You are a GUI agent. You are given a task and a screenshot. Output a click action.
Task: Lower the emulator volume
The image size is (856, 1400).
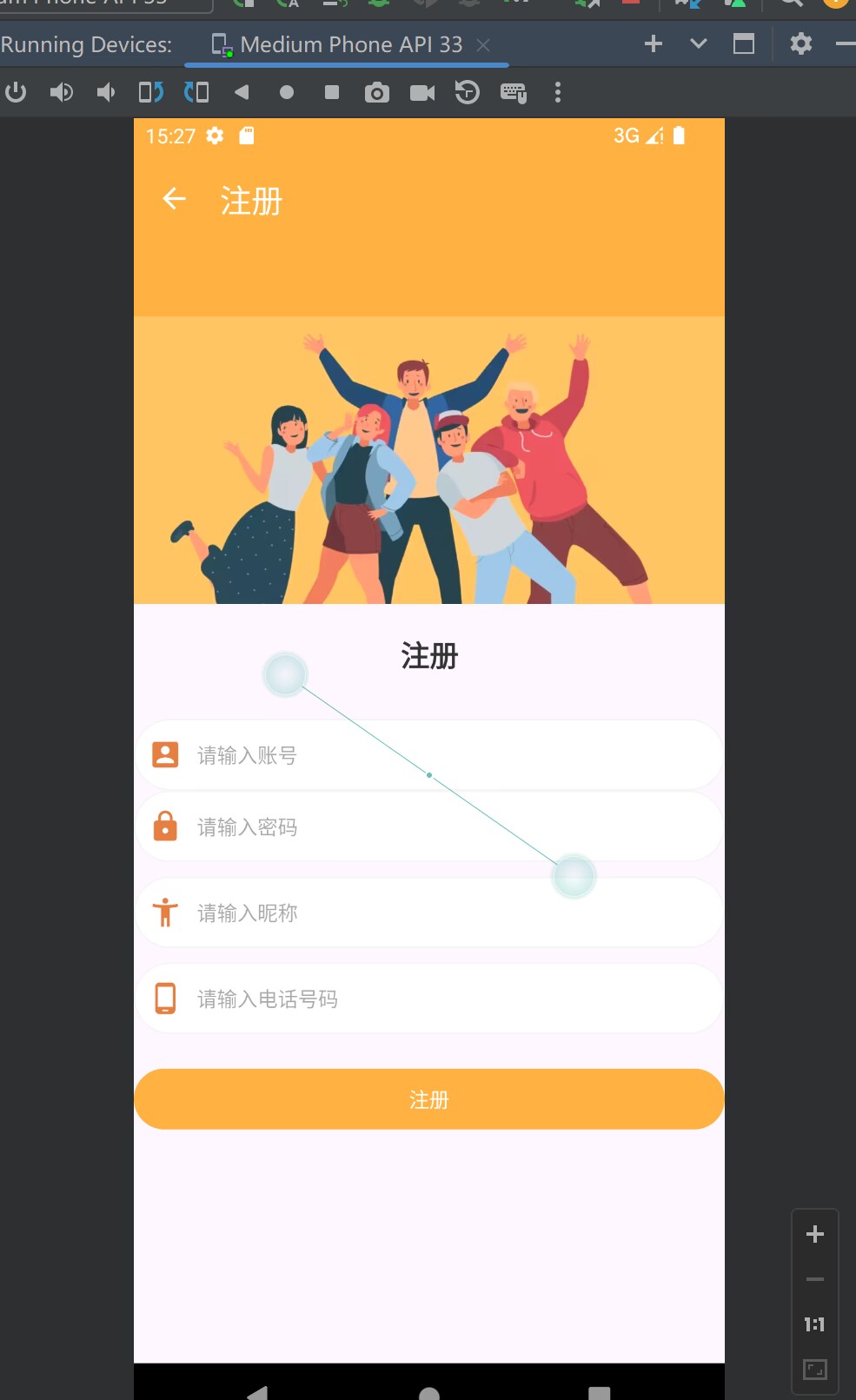click(106, 91)
